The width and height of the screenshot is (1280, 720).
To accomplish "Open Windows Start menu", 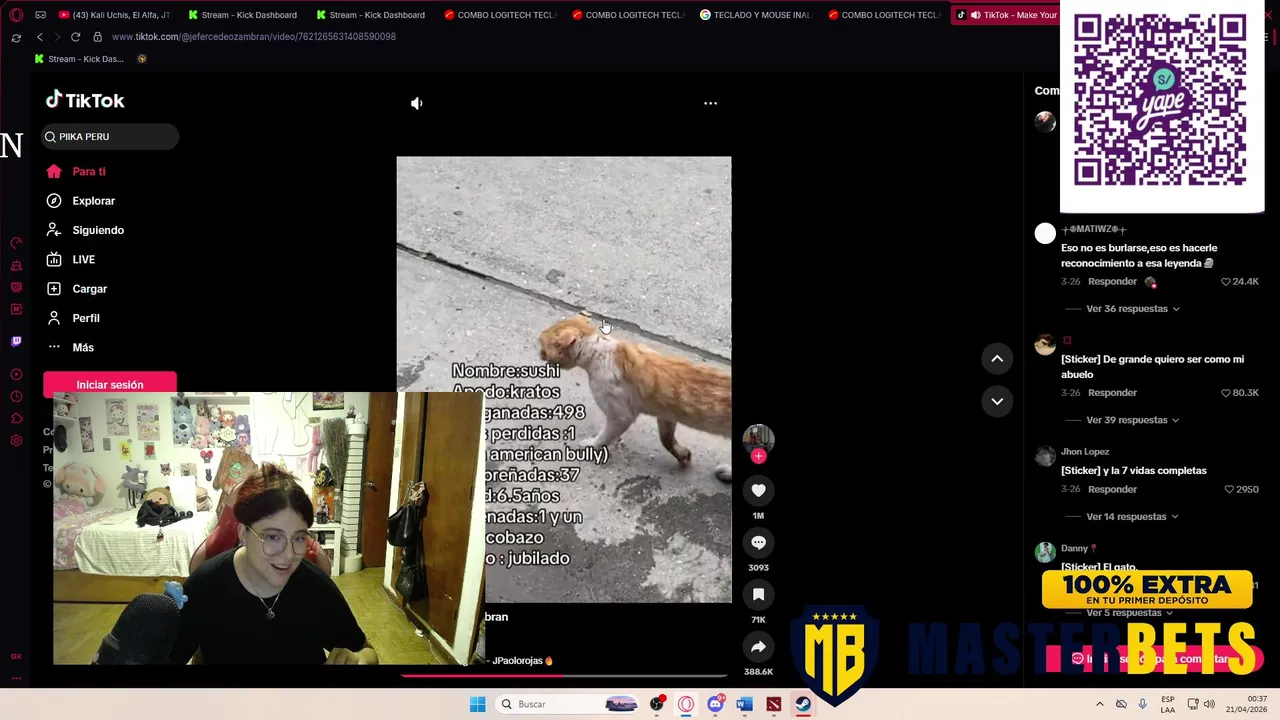I will click(x=478, y=704).
